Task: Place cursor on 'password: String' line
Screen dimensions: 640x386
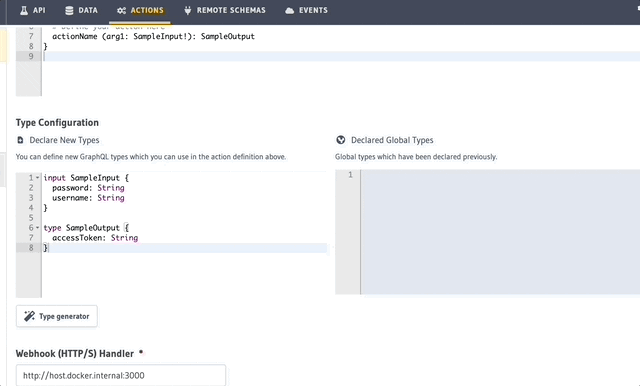Action: pyautogui.click(x=88, y=188)
